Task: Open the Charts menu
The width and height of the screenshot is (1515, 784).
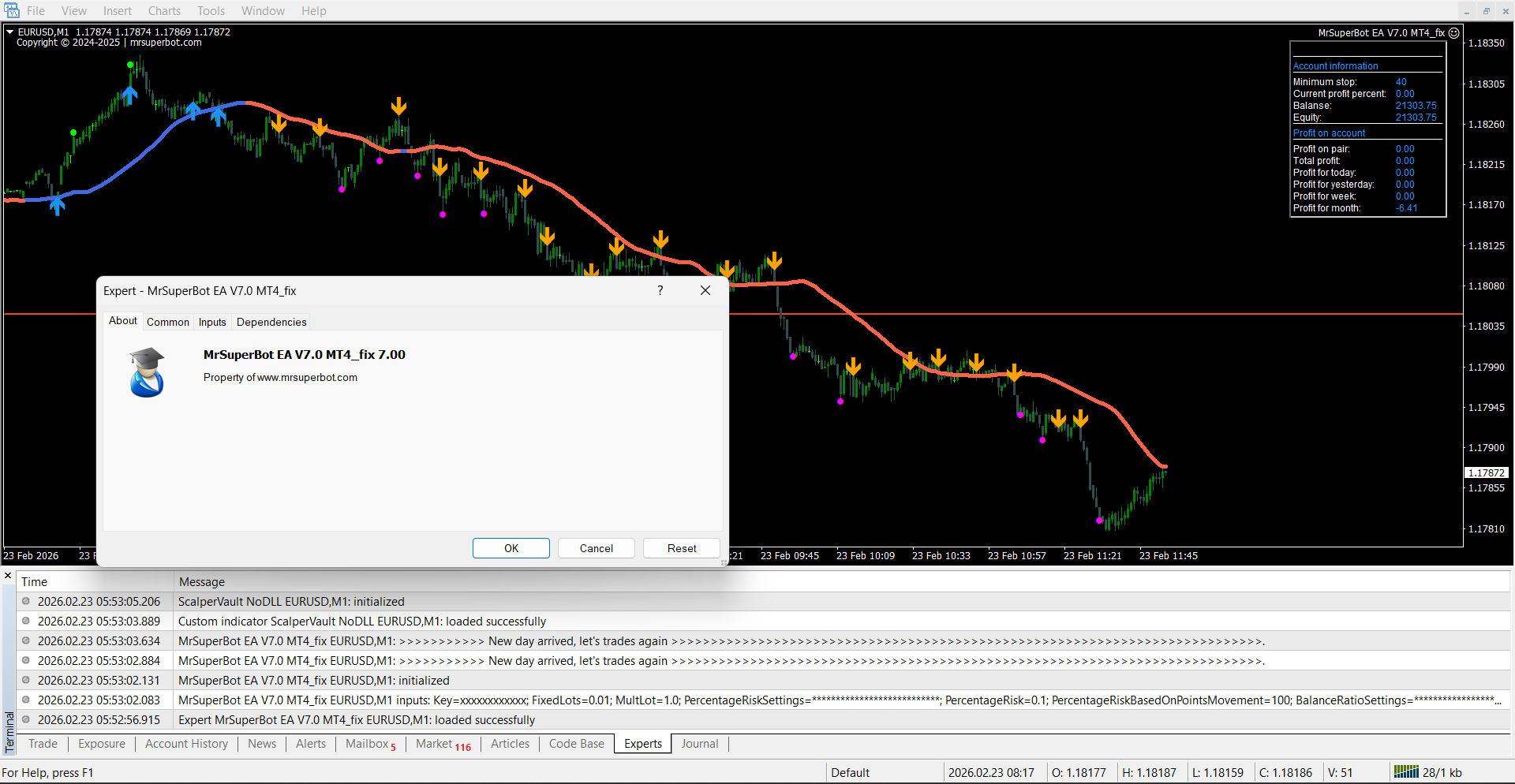Action: (164, 11)
